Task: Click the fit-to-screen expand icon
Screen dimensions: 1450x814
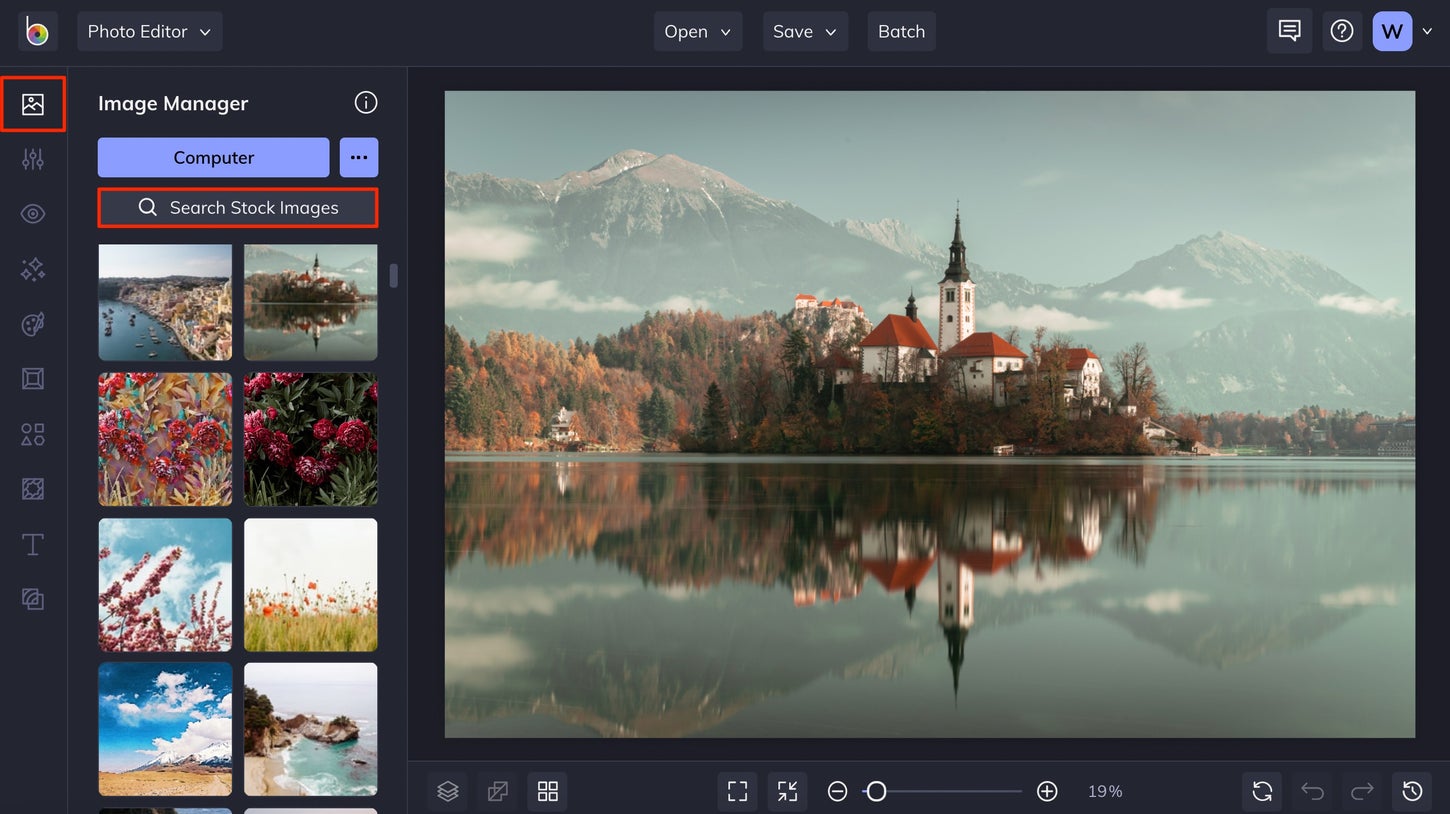Action: click(737, 791)
